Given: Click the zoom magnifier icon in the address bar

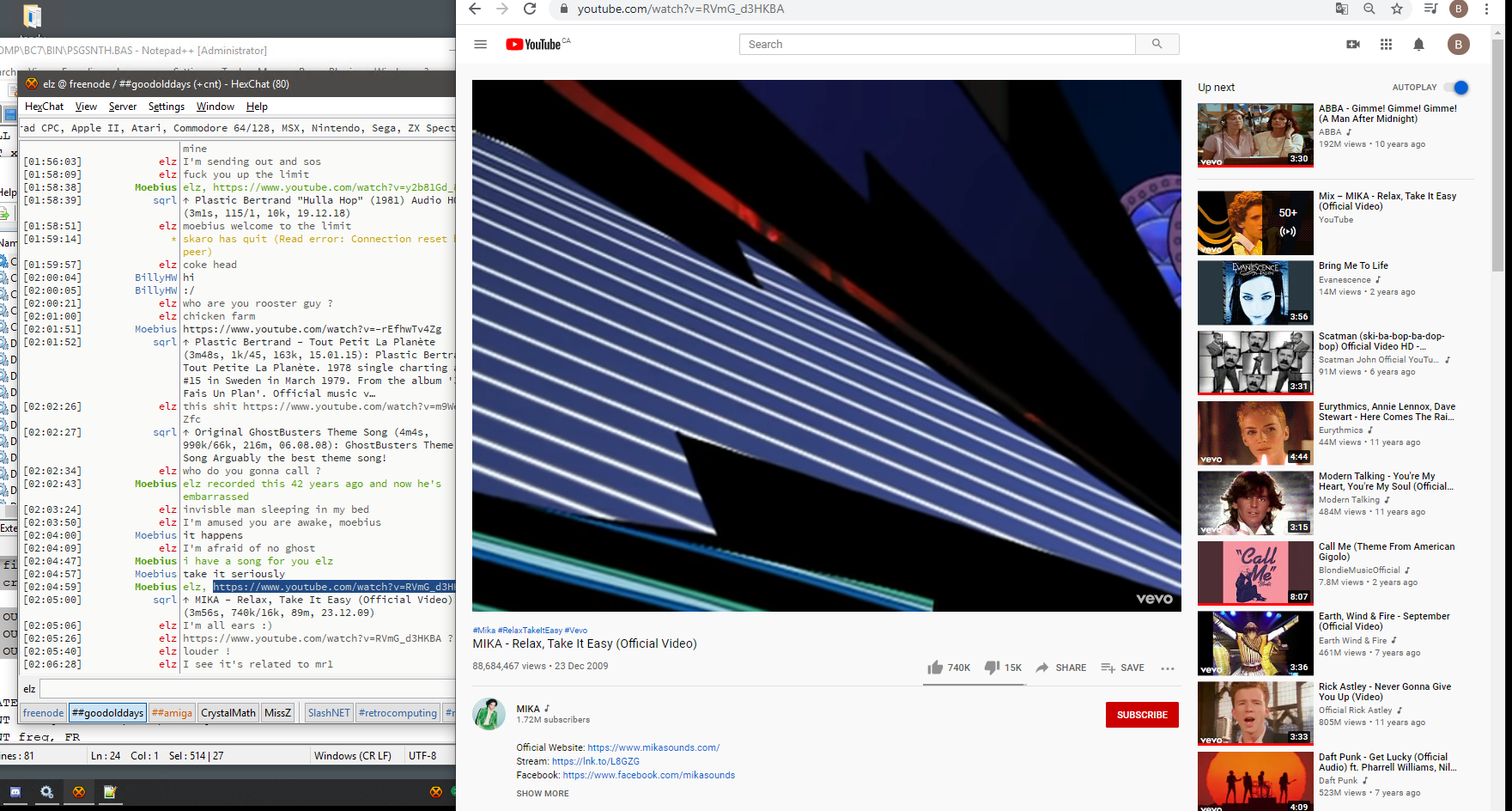Looking at the screenshot, I should [x=1369, y=9].
